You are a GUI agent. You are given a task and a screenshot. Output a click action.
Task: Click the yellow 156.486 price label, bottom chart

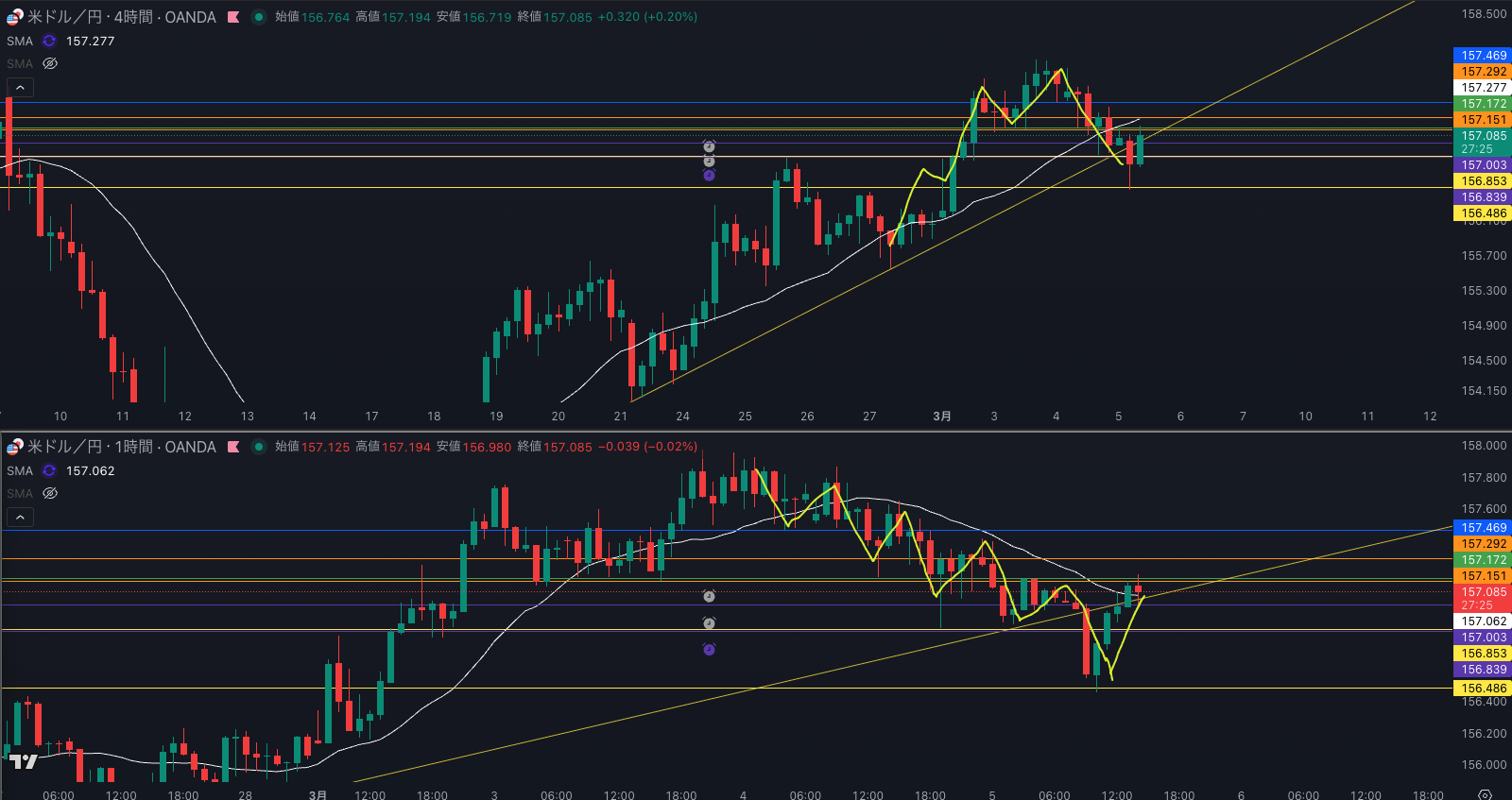coord(1483,689)
